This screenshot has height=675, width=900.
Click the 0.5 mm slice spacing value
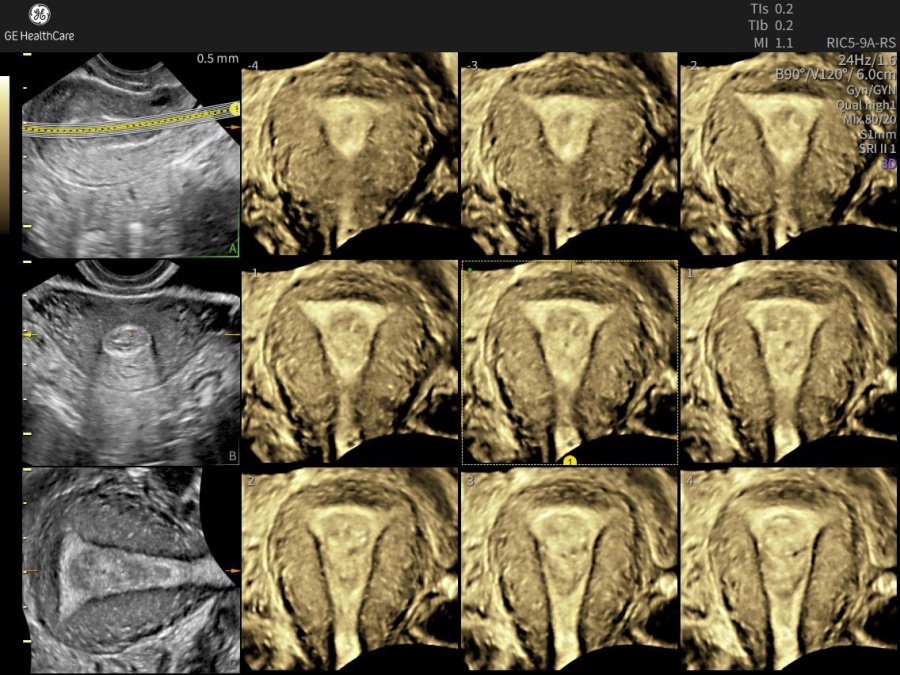217,59
